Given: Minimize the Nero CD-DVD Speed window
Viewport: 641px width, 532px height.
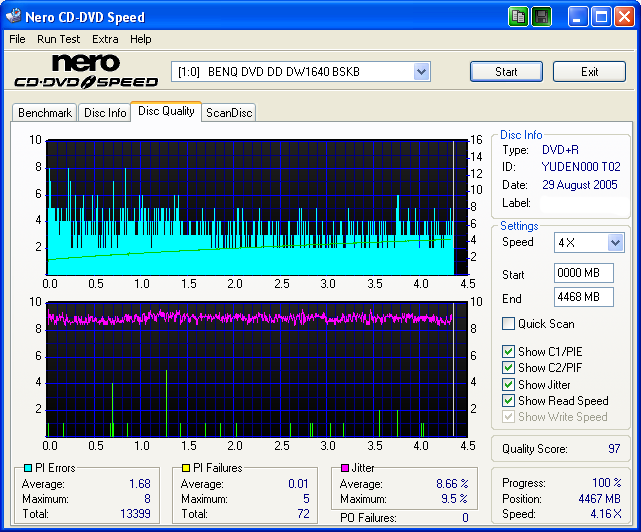Looking at the screenshot, I should [578, 17].
